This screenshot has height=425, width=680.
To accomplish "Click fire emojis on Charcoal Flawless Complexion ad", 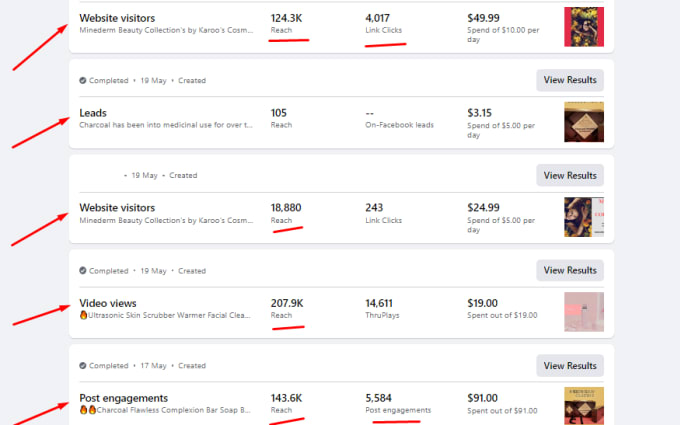I will (88, 409).
